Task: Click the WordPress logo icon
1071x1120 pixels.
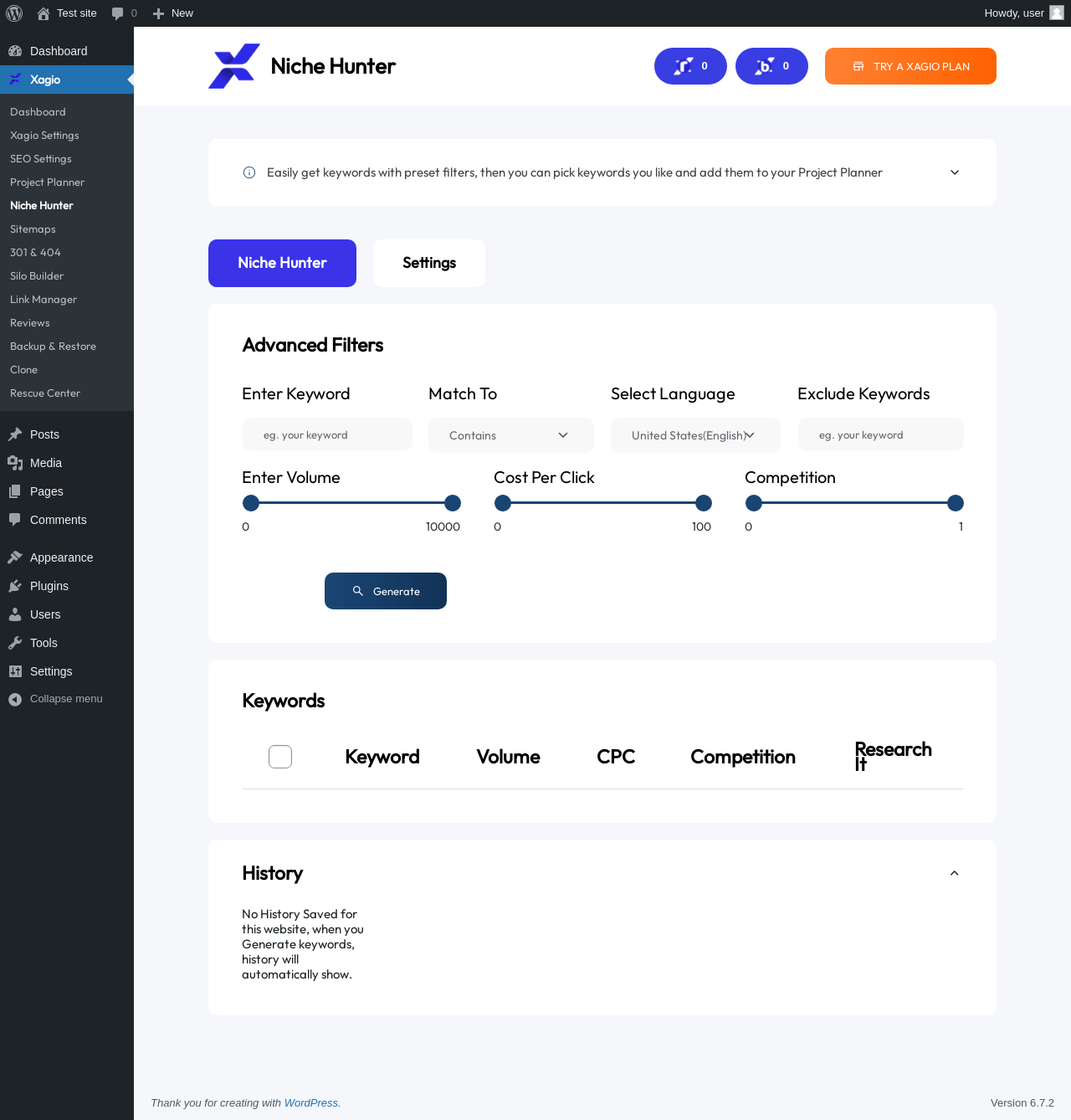Action: (x=14, y=13)
